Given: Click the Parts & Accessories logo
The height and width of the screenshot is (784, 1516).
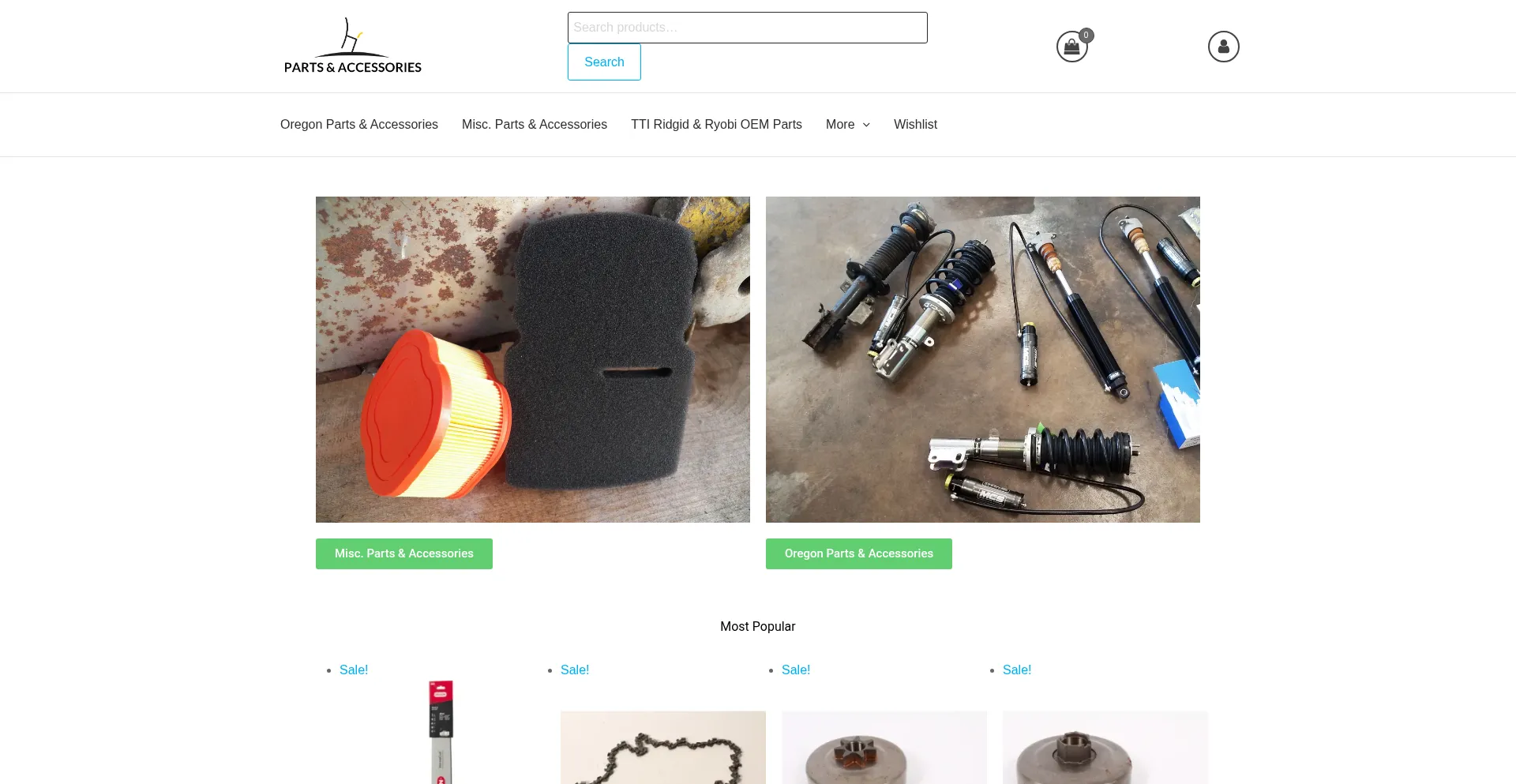Looking at the screenshot, I should click(x=353, y=46).
